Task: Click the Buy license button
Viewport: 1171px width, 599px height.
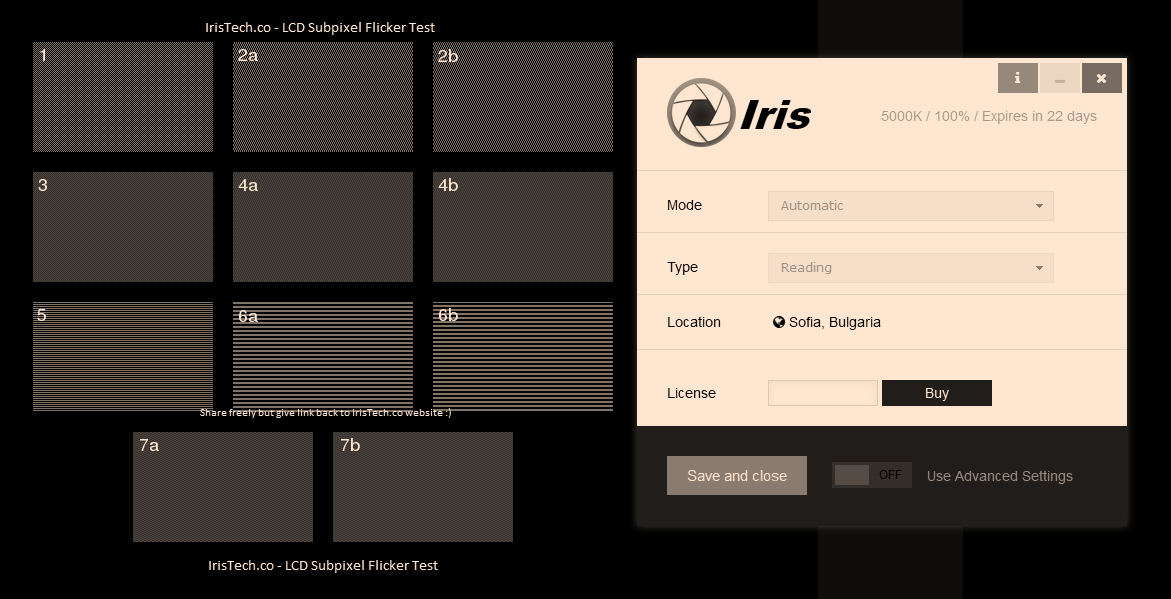Action: 937,393
